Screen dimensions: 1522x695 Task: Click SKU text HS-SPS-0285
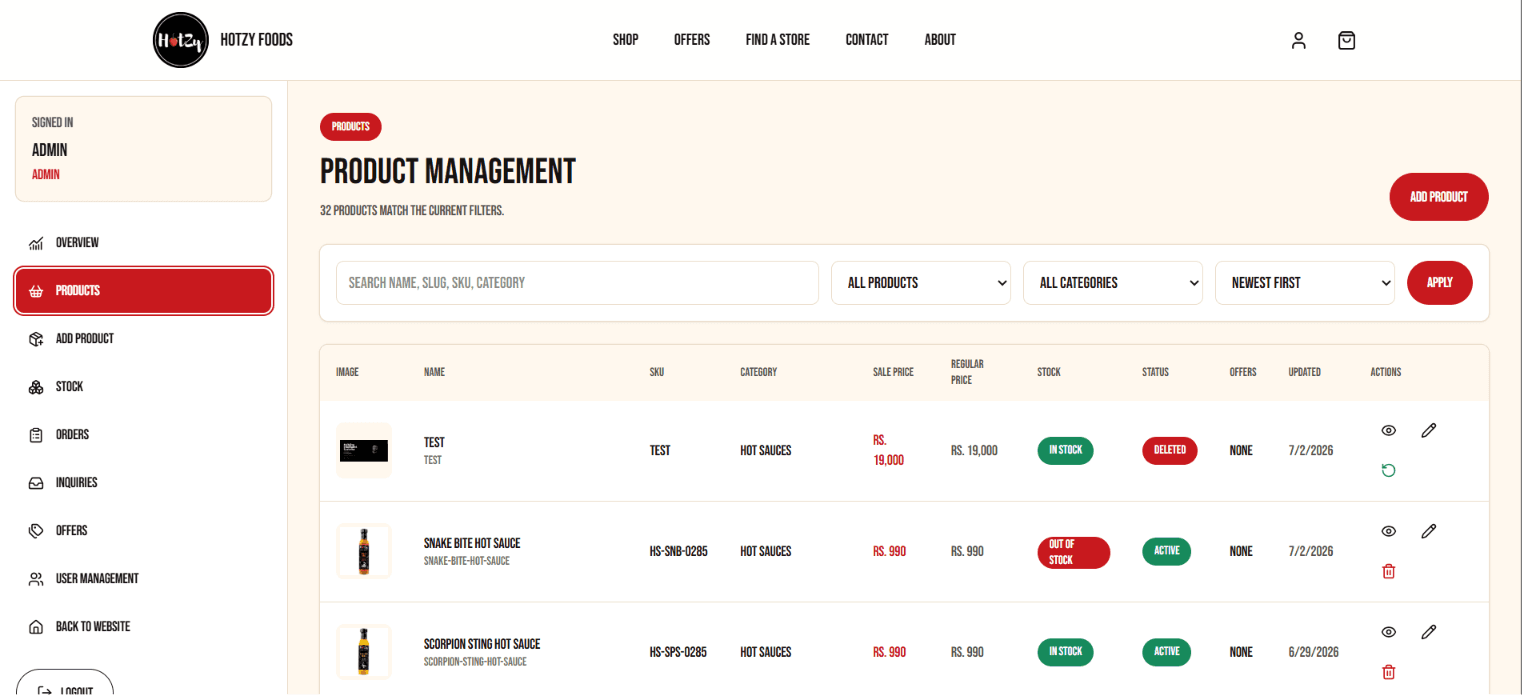click(x=678, y=652)
